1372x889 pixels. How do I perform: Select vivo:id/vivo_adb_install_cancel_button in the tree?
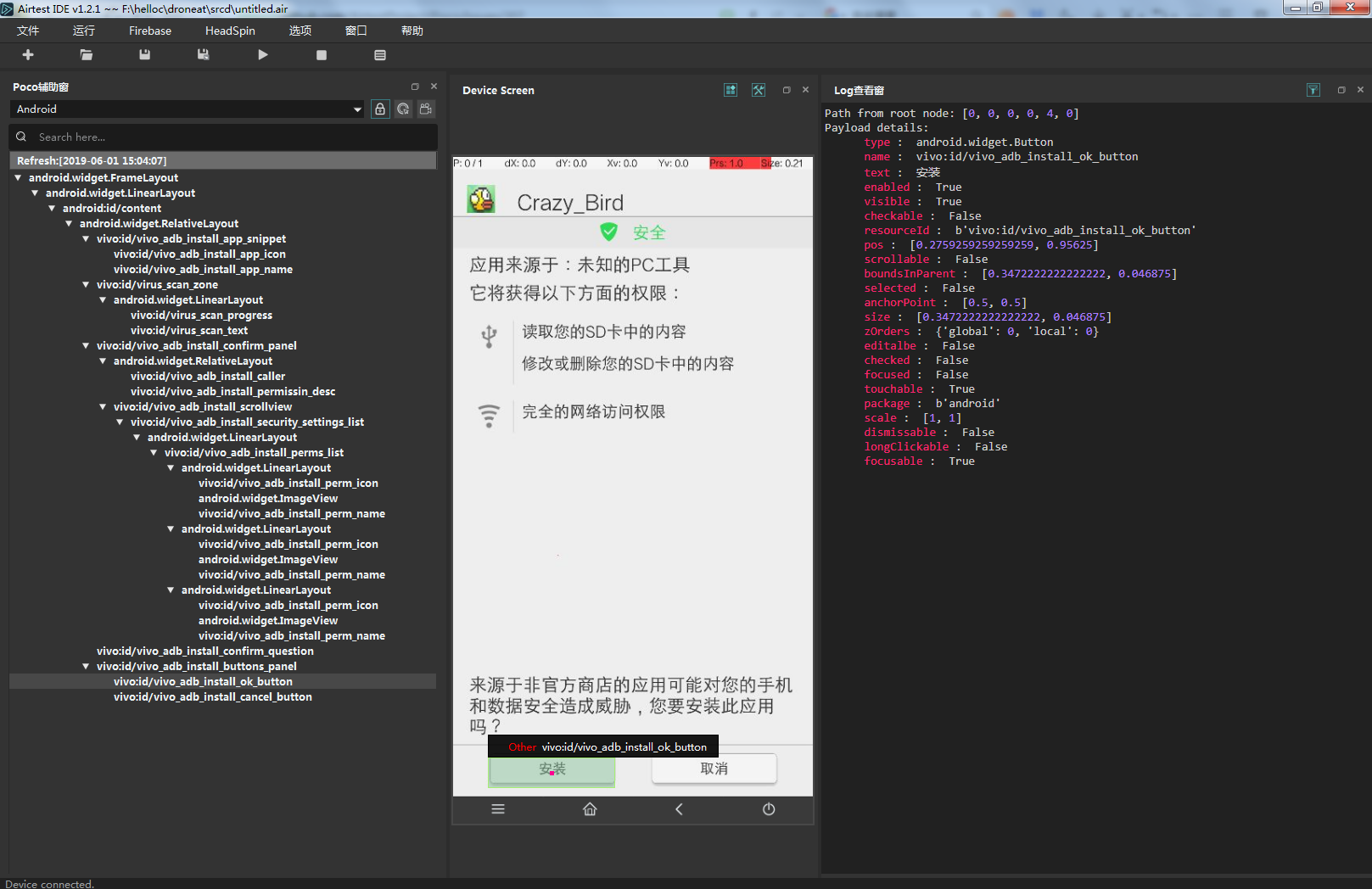213,697
